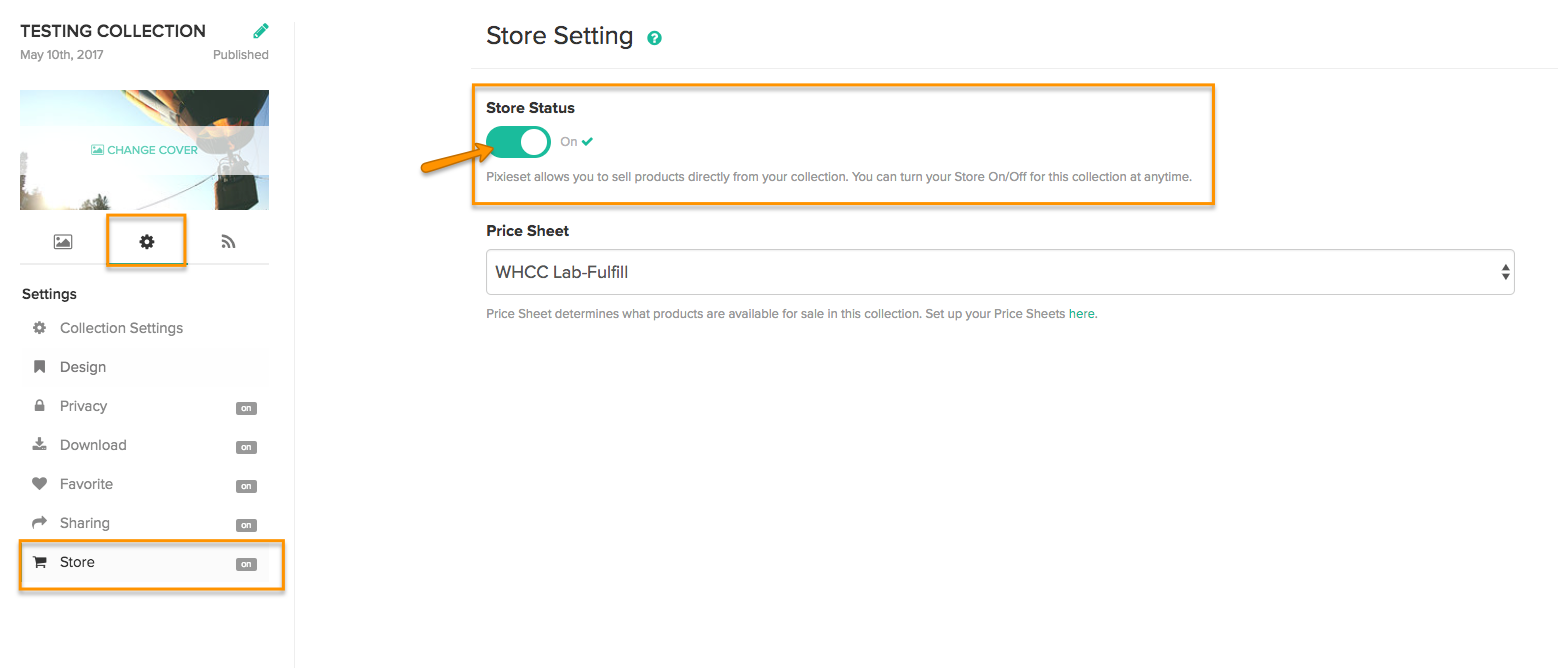Open the activity feed RSS icon tab
Screen dimensions: 1558x668
coord(228,242)
